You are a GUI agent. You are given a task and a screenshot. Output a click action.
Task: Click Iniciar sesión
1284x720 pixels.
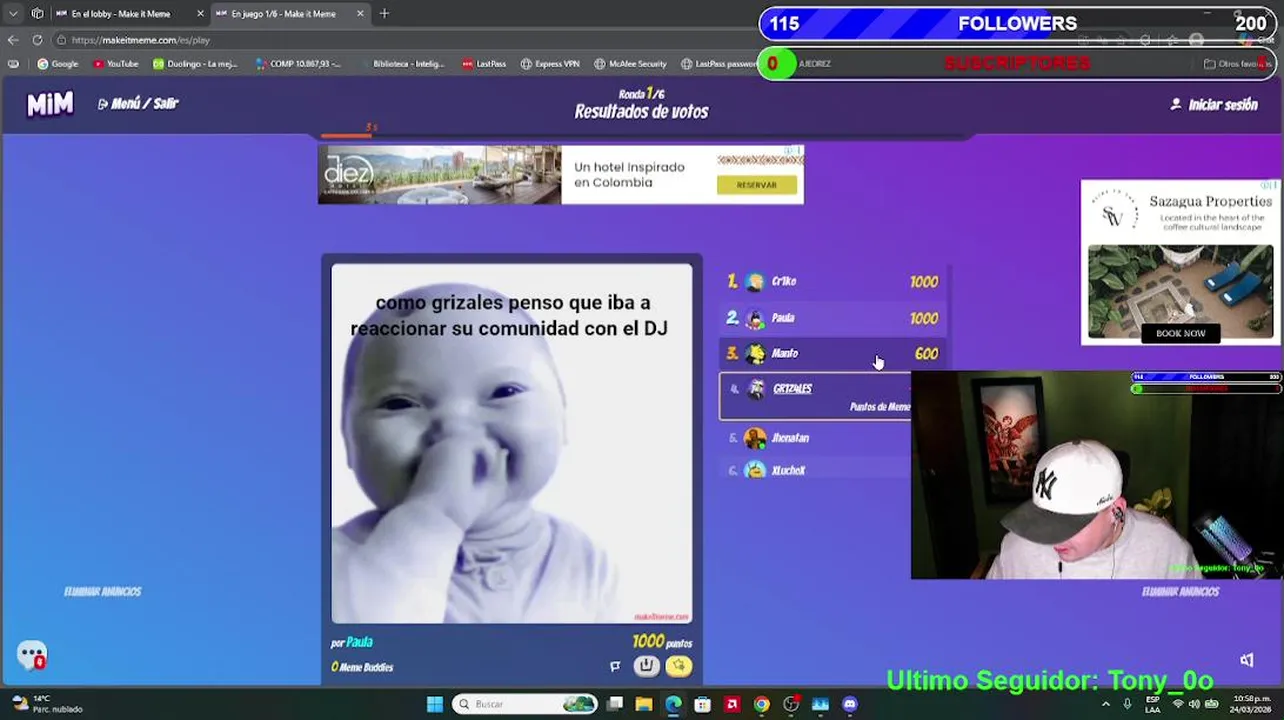tap(1214, 104)
